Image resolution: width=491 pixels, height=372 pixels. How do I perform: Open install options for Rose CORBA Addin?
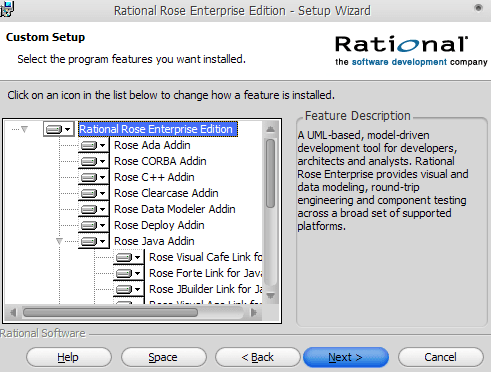pos(93,161)
